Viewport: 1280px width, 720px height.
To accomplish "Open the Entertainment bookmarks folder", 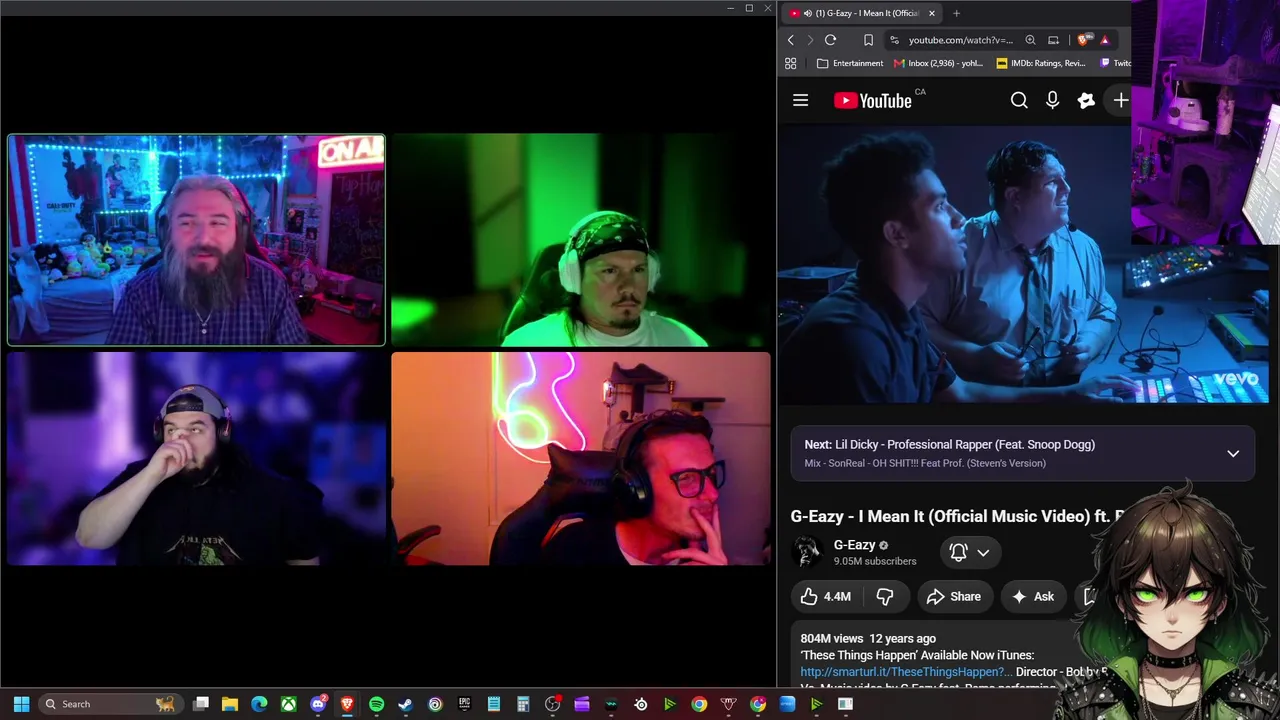I will coord(850,63).
